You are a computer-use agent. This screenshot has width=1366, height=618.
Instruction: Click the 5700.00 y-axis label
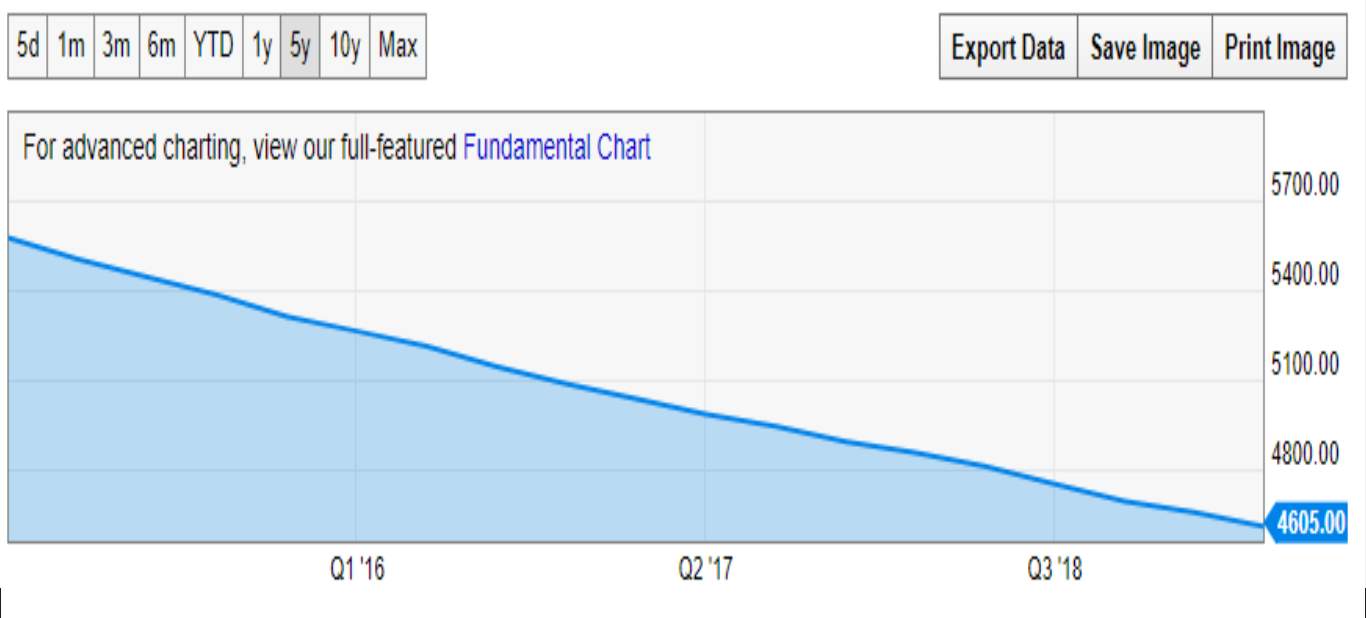[1305, 184]
